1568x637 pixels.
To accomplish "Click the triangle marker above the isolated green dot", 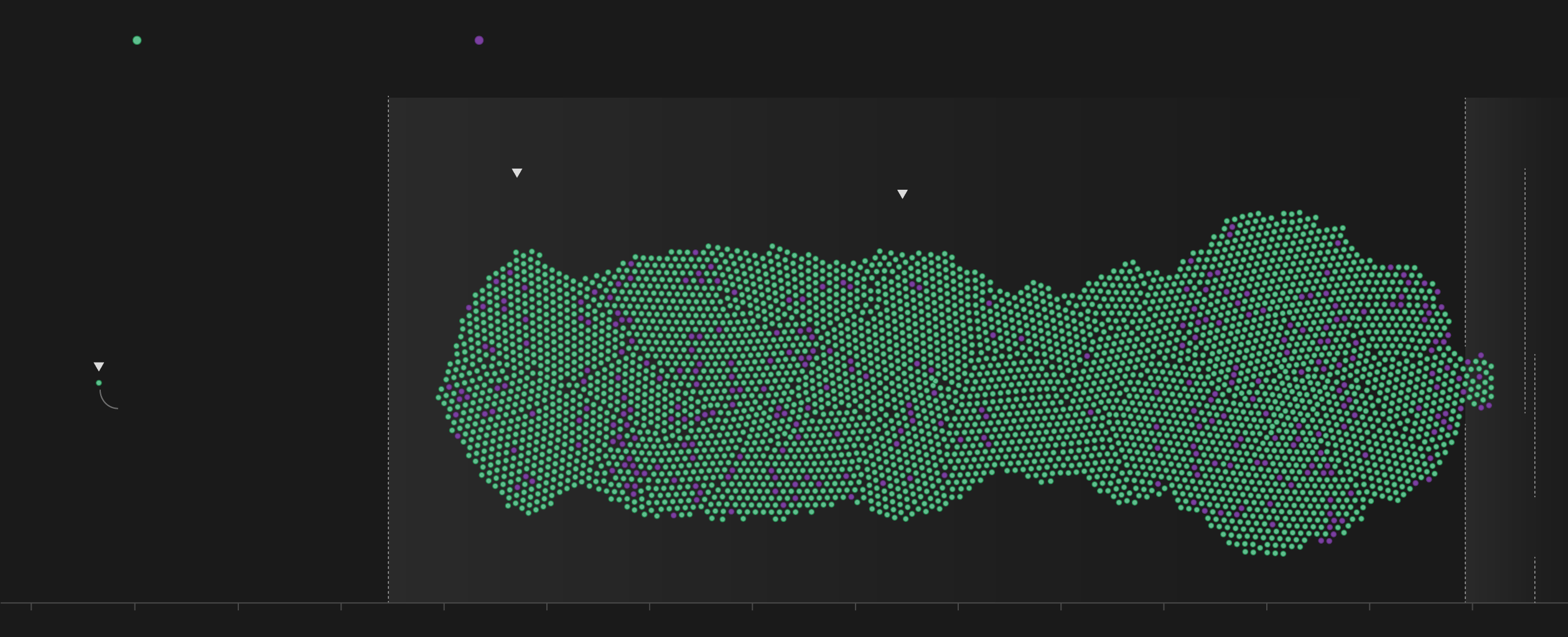I will 99,366.
